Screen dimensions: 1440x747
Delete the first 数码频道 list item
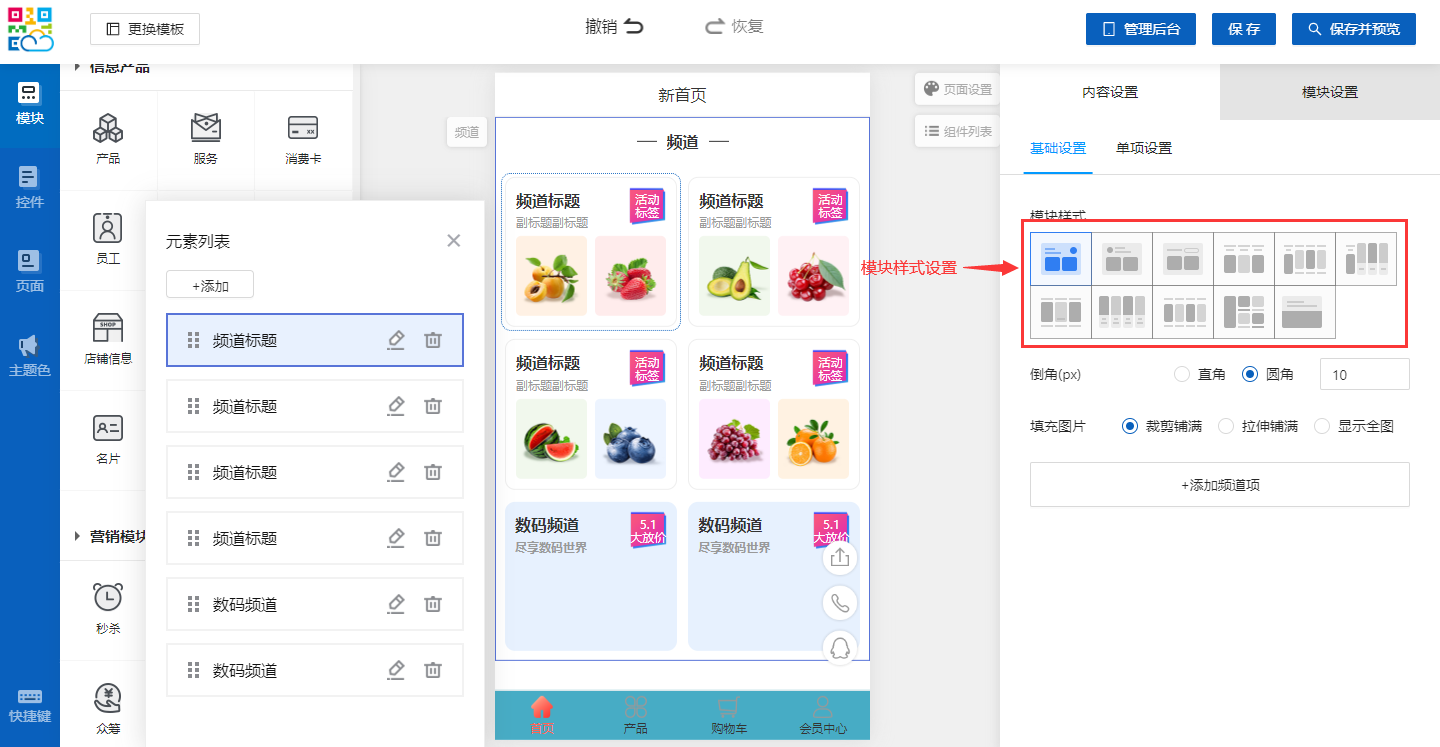(x=433, y=604)
